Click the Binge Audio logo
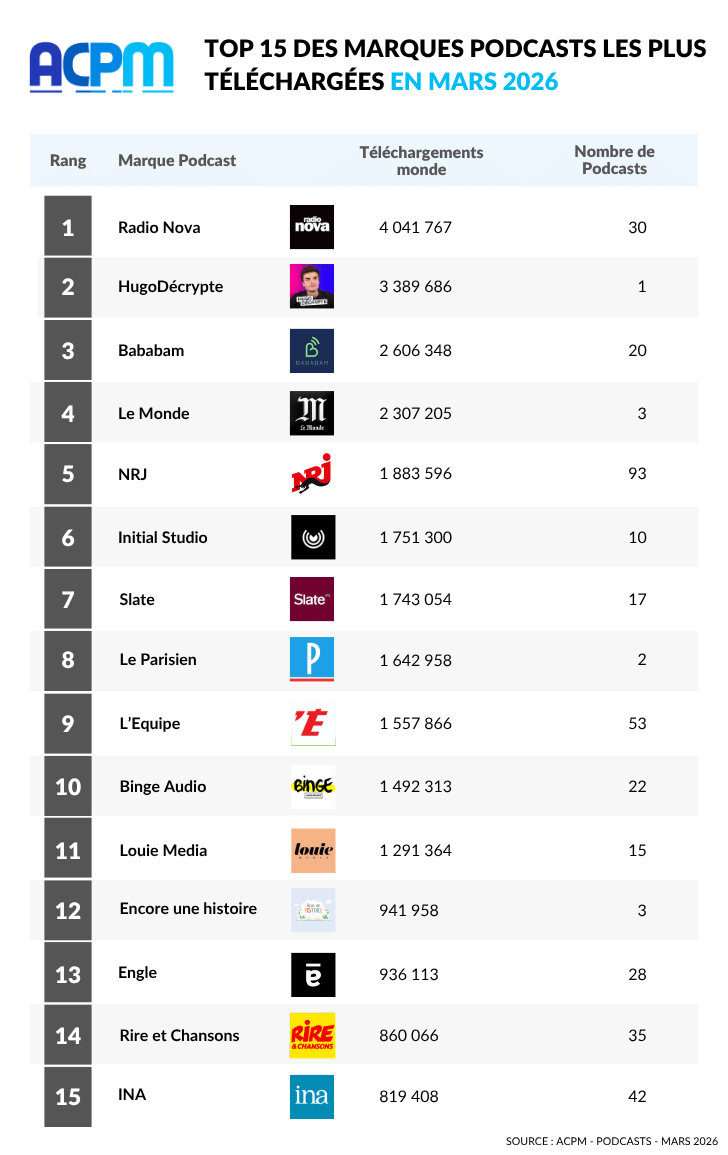728x1155 pixels. pos(312,786)
